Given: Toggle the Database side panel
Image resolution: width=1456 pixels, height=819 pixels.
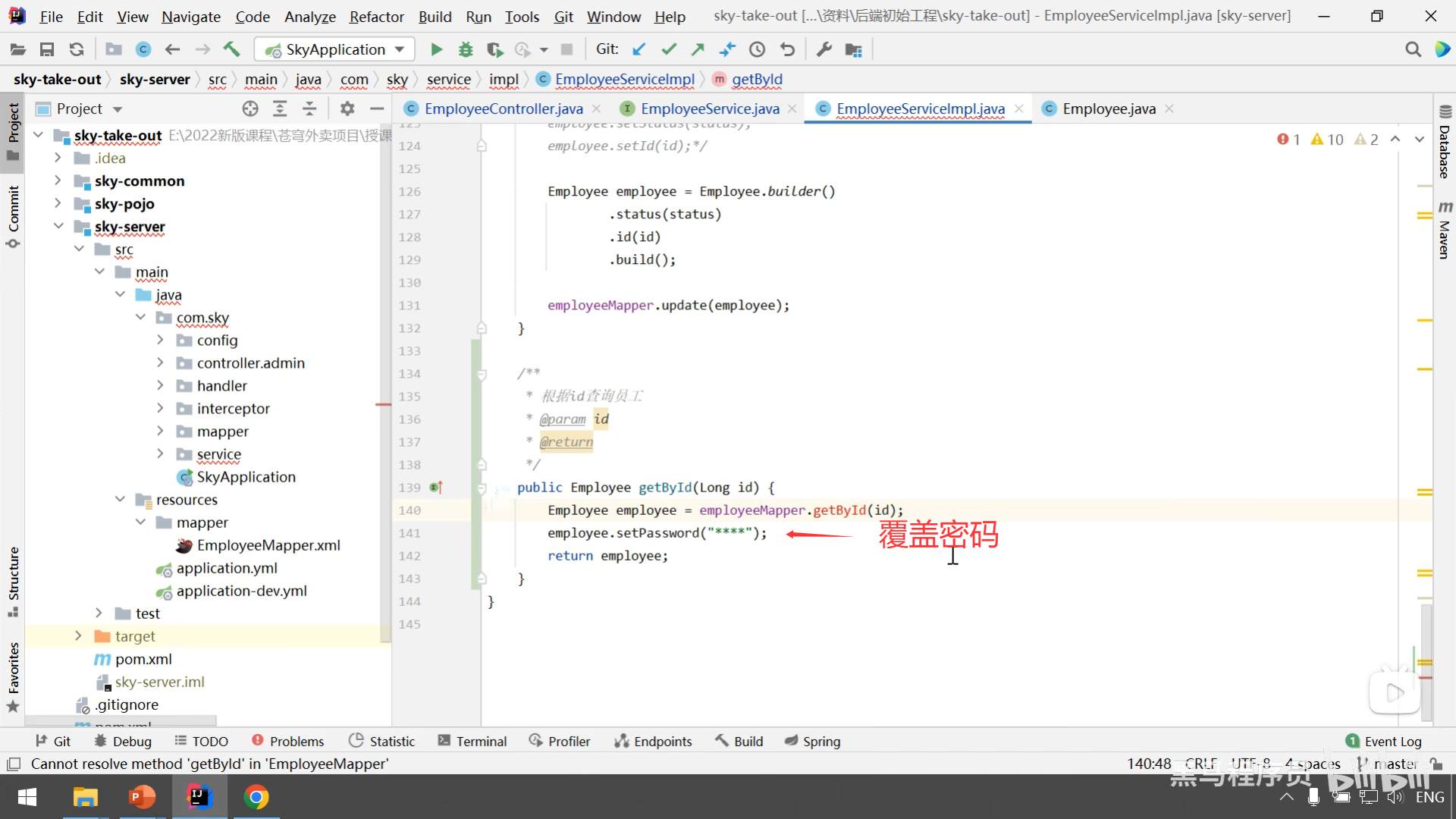Looking at the screenshot, I should 1445,144.
